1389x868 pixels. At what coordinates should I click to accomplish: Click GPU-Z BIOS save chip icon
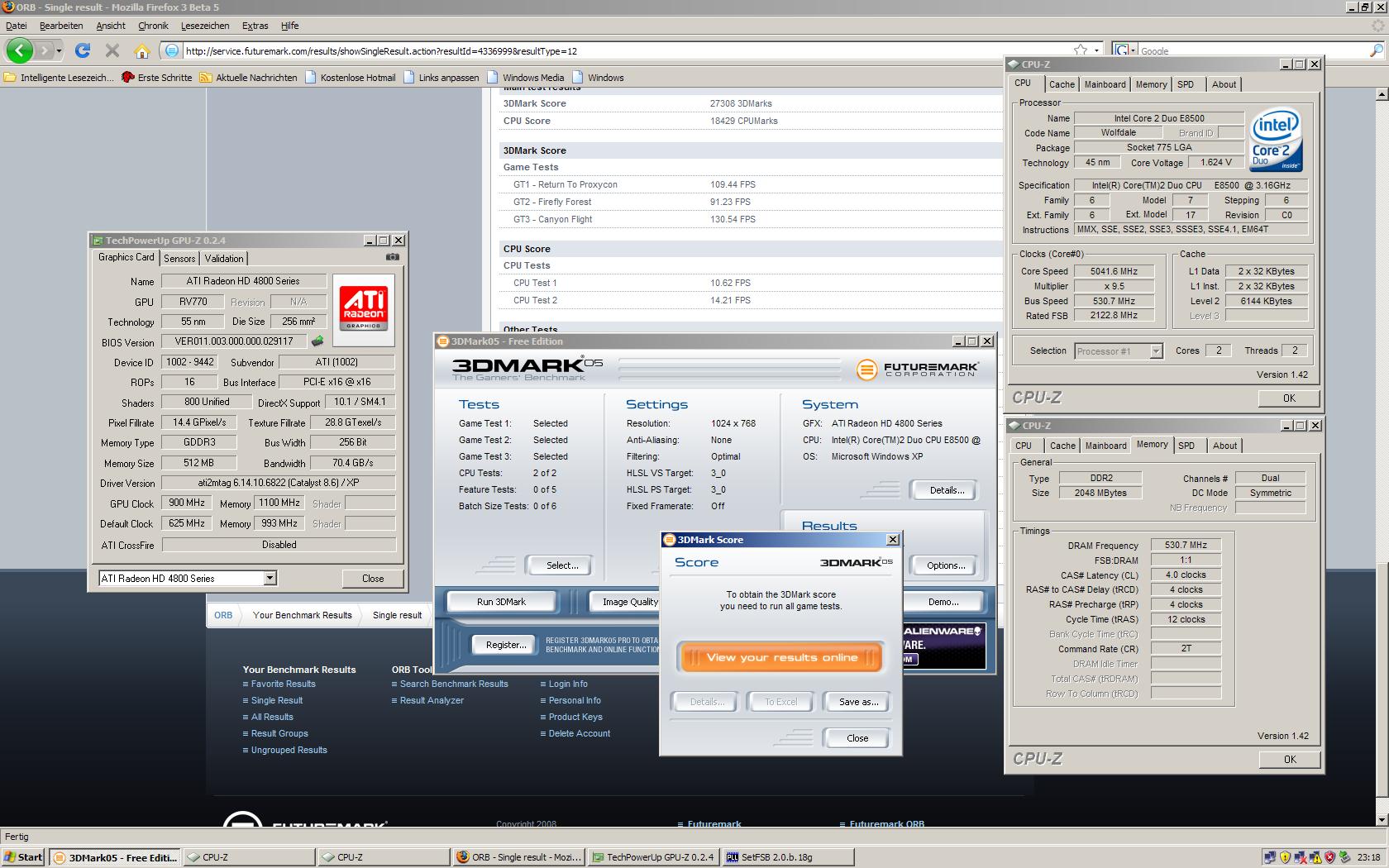[317, 341]
